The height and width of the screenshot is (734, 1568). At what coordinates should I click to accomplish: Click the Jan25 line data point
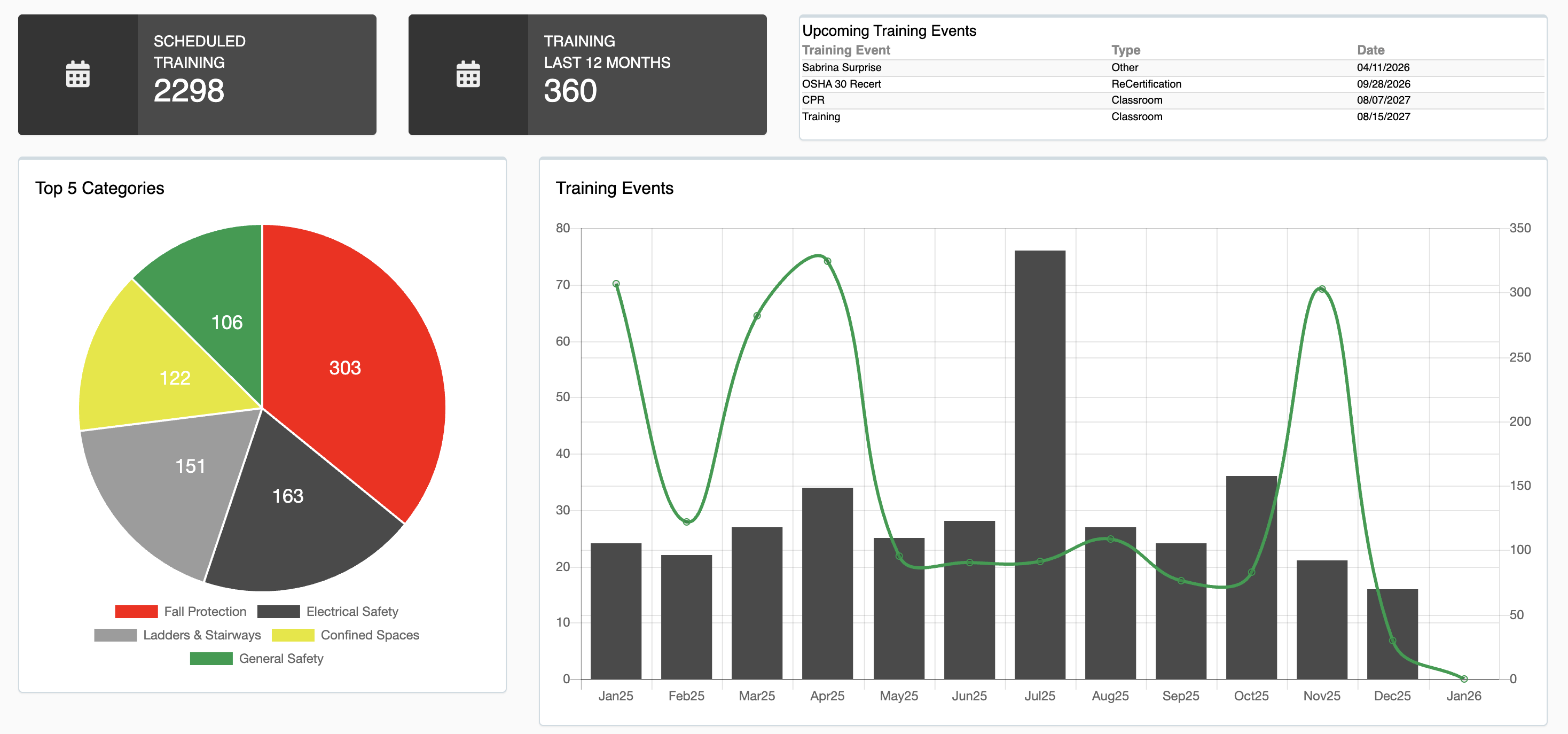click(x=615, y=284)
